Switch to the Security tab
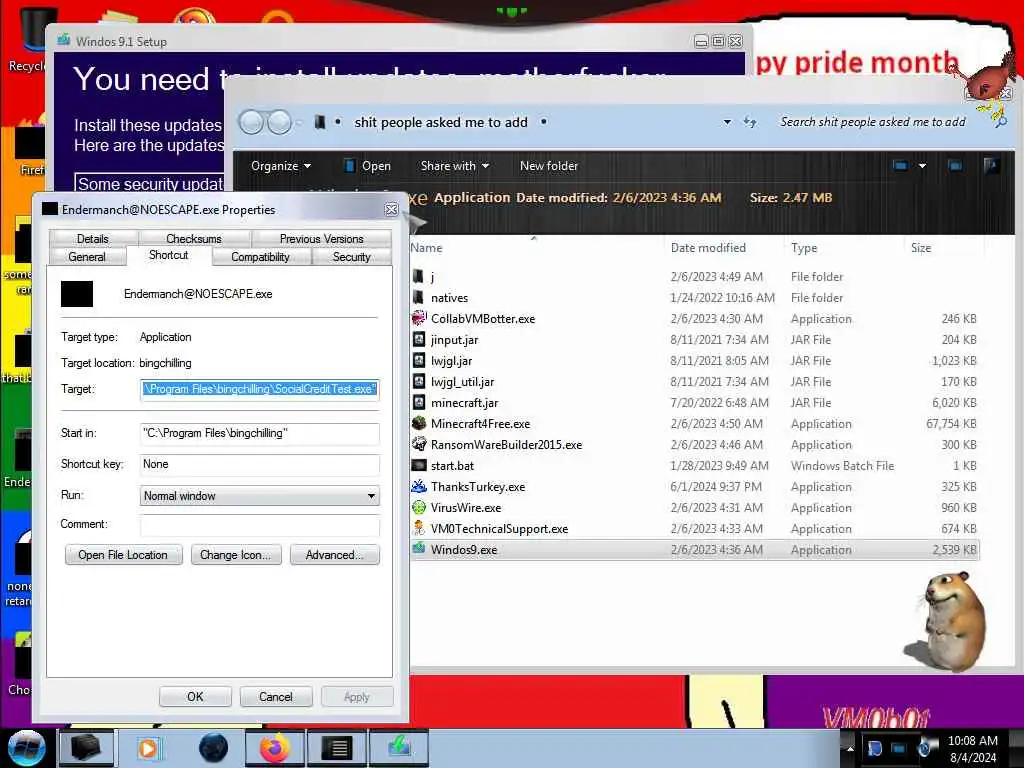This screenshot has width=1024, height=768. (x=351, y=257)
